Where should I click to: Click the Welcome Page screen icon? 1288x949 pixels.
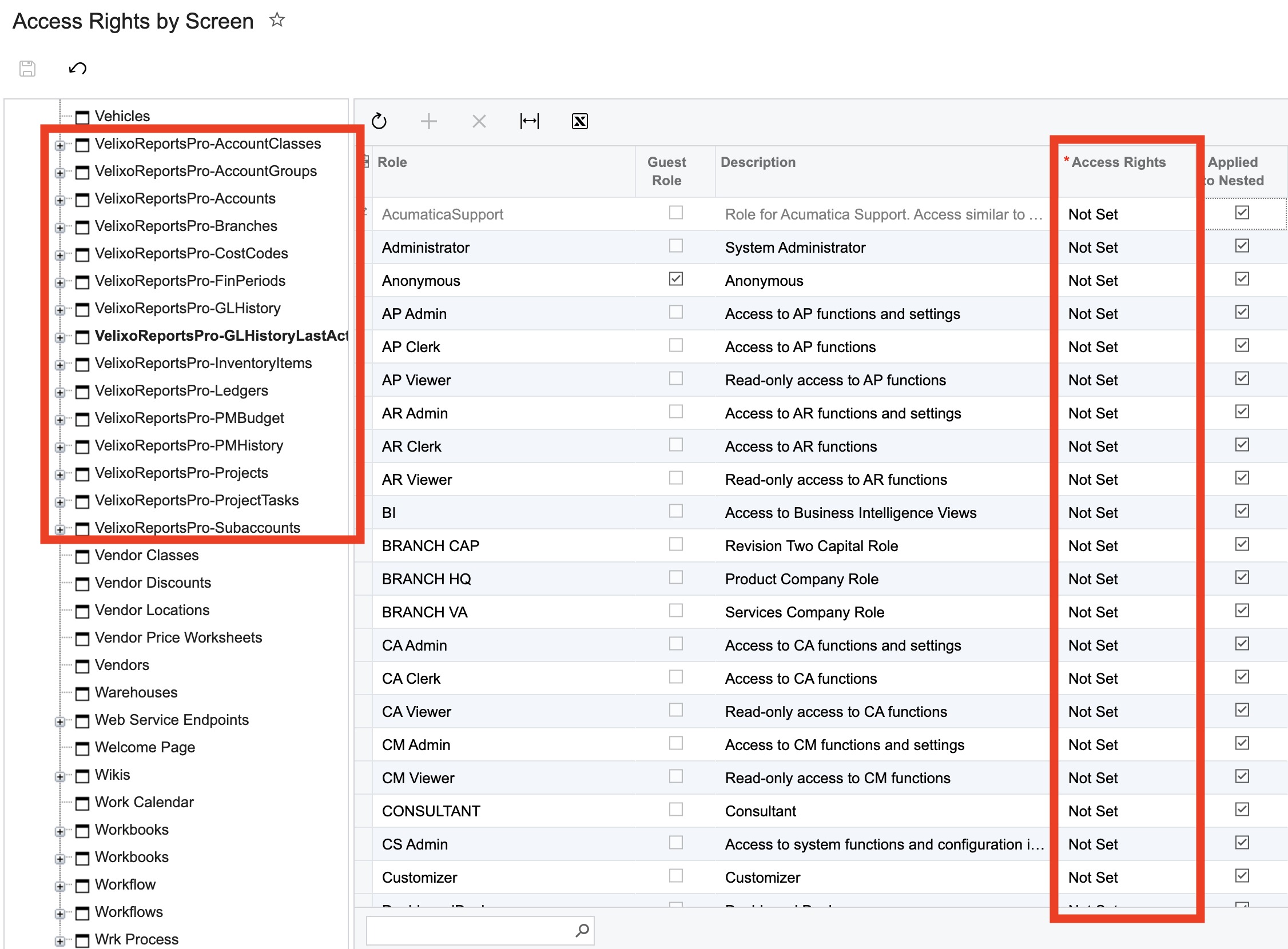tap(83, 748)
